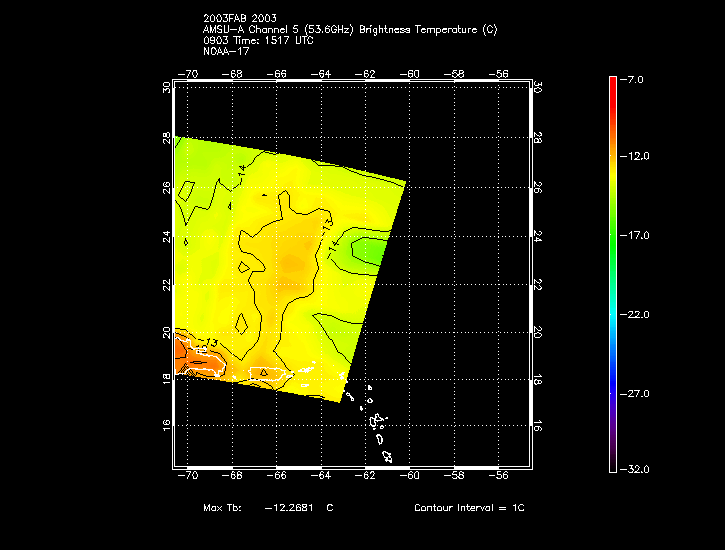Click the 30 latitude label on the left axis

point(166,87)
